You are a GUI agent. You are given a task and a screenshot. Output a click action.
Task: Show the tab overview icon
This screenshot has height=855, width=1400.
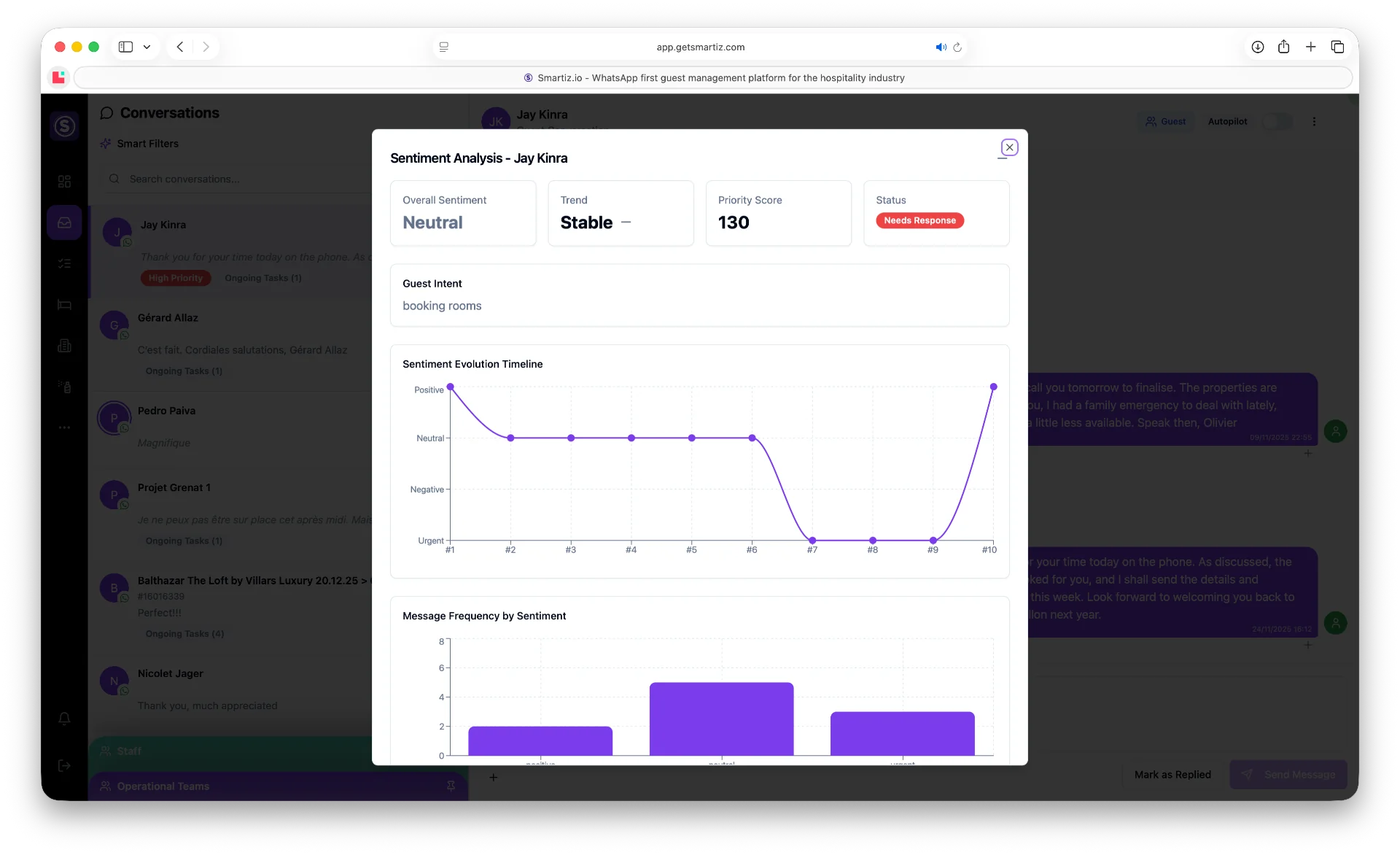click(x=1337, y=47)
